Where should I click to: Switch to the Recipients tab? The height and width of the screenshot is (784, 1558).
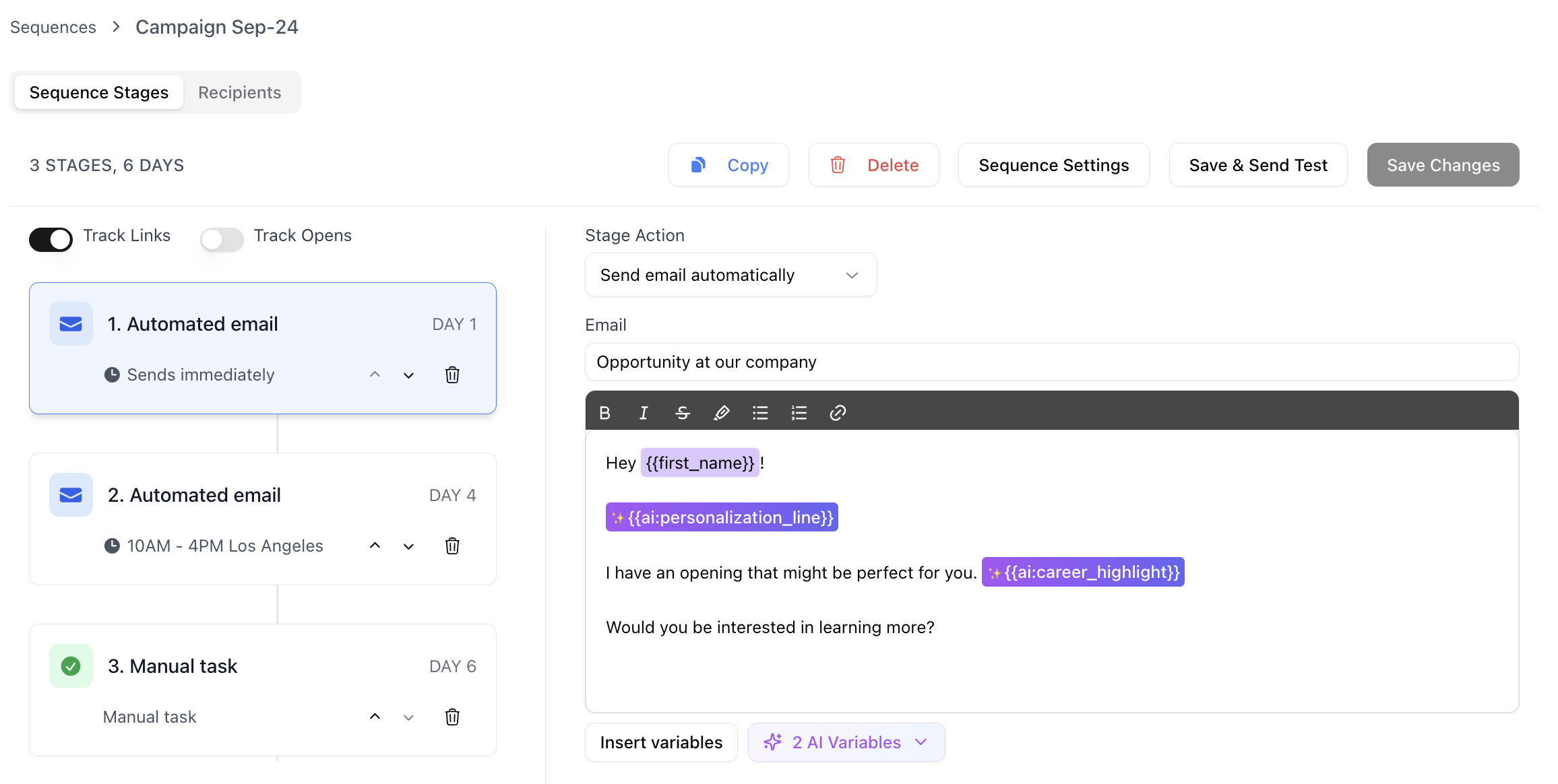(x=239, y=92)
